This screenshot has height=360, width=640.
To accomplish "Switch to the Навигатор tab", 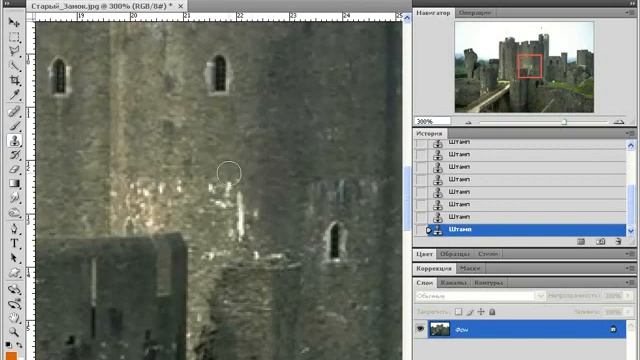I will [433, 13].
